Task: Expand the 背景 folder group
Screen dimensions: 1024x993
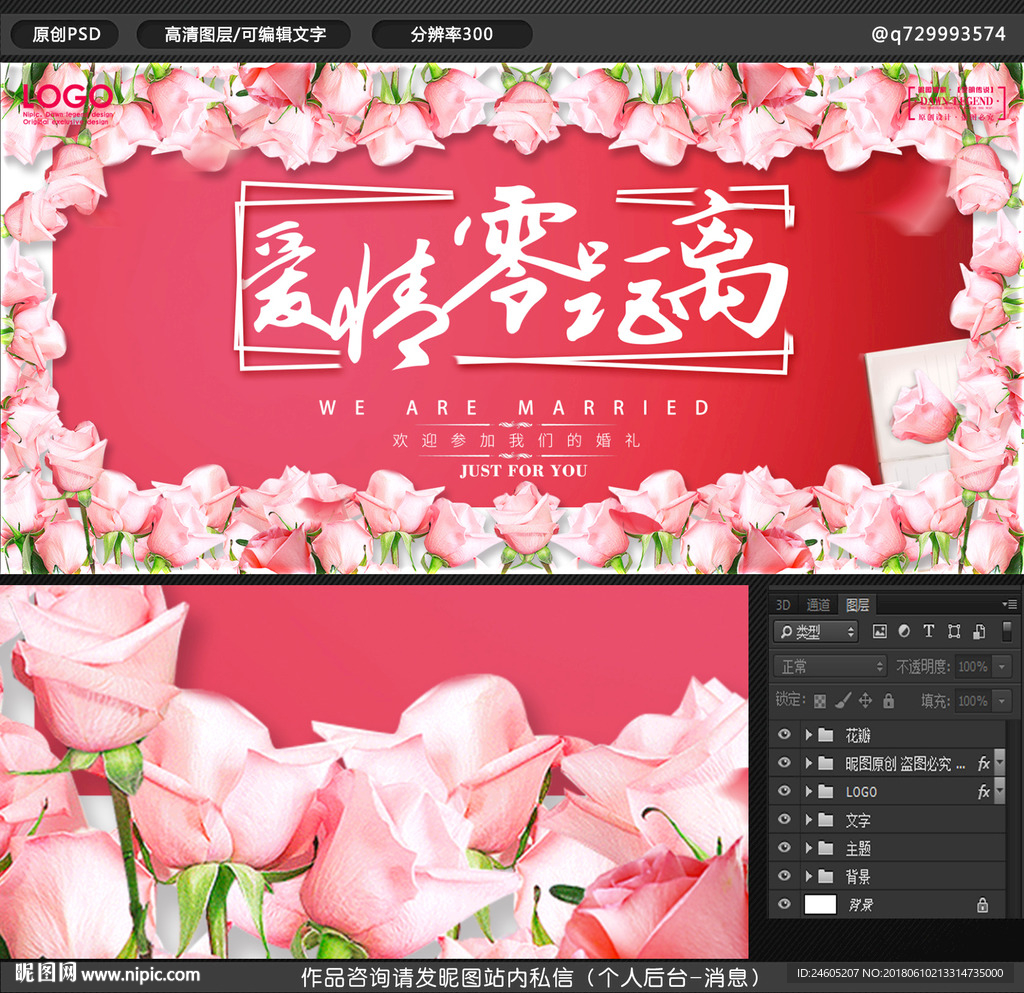Action: (x=808, y=876)
